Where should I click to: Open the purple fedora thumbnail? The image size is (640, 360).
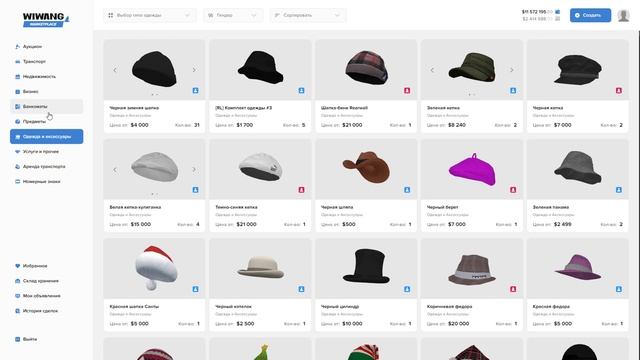point(578,267)
